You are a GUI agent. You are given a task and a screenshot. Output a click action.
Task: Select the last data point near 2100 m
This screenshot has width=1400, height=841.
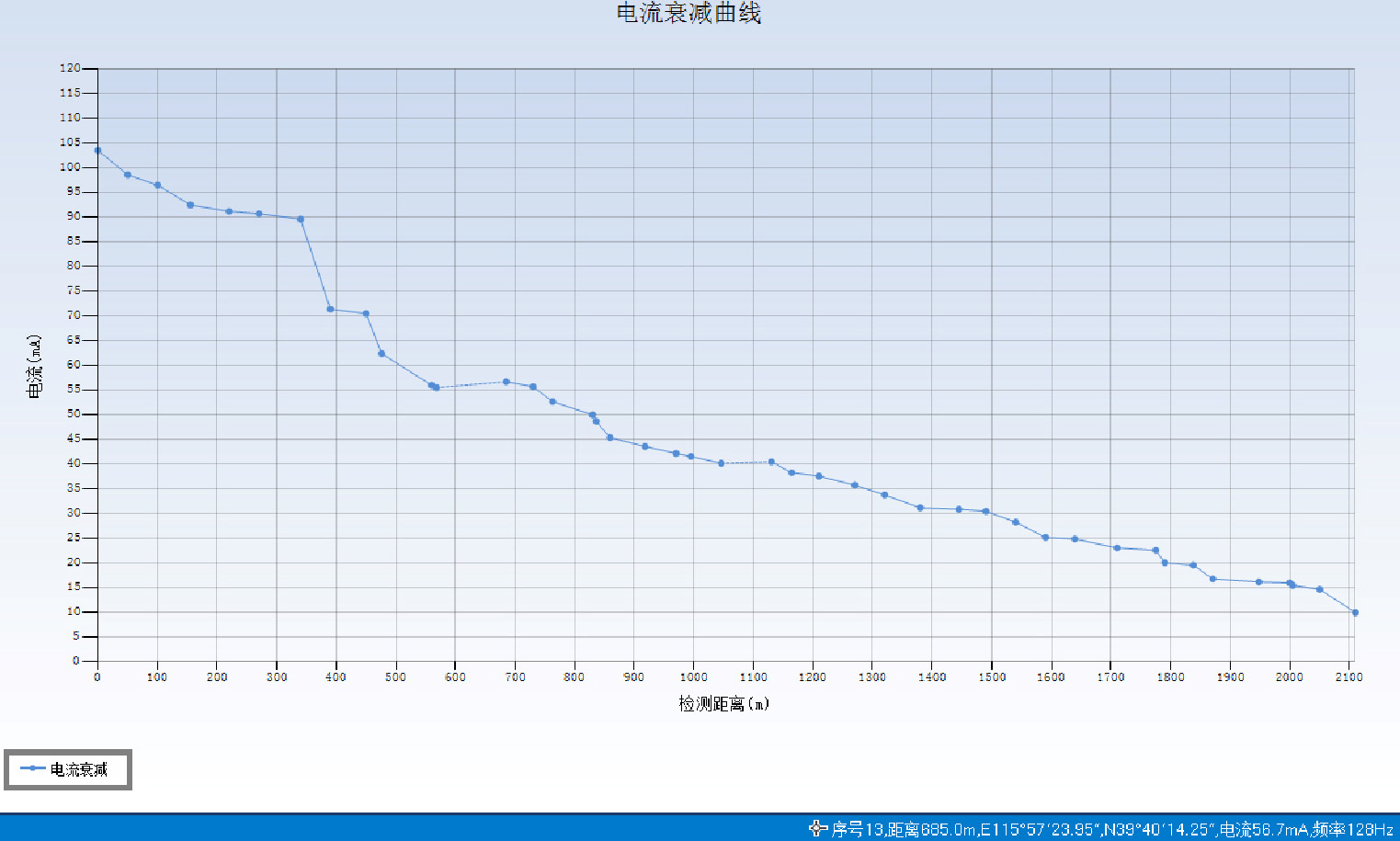point(1354,612)
